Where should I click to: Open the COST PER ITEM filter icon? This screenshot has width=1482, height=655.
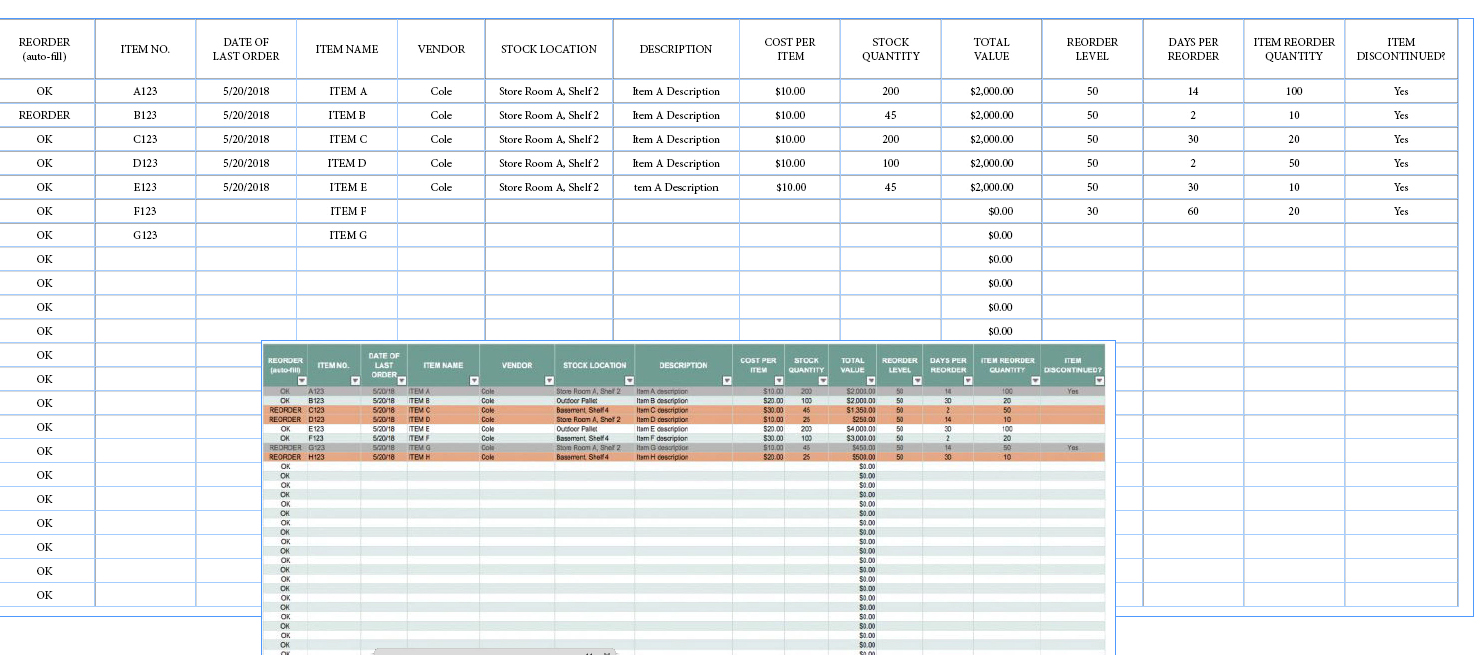pos(779,379)
